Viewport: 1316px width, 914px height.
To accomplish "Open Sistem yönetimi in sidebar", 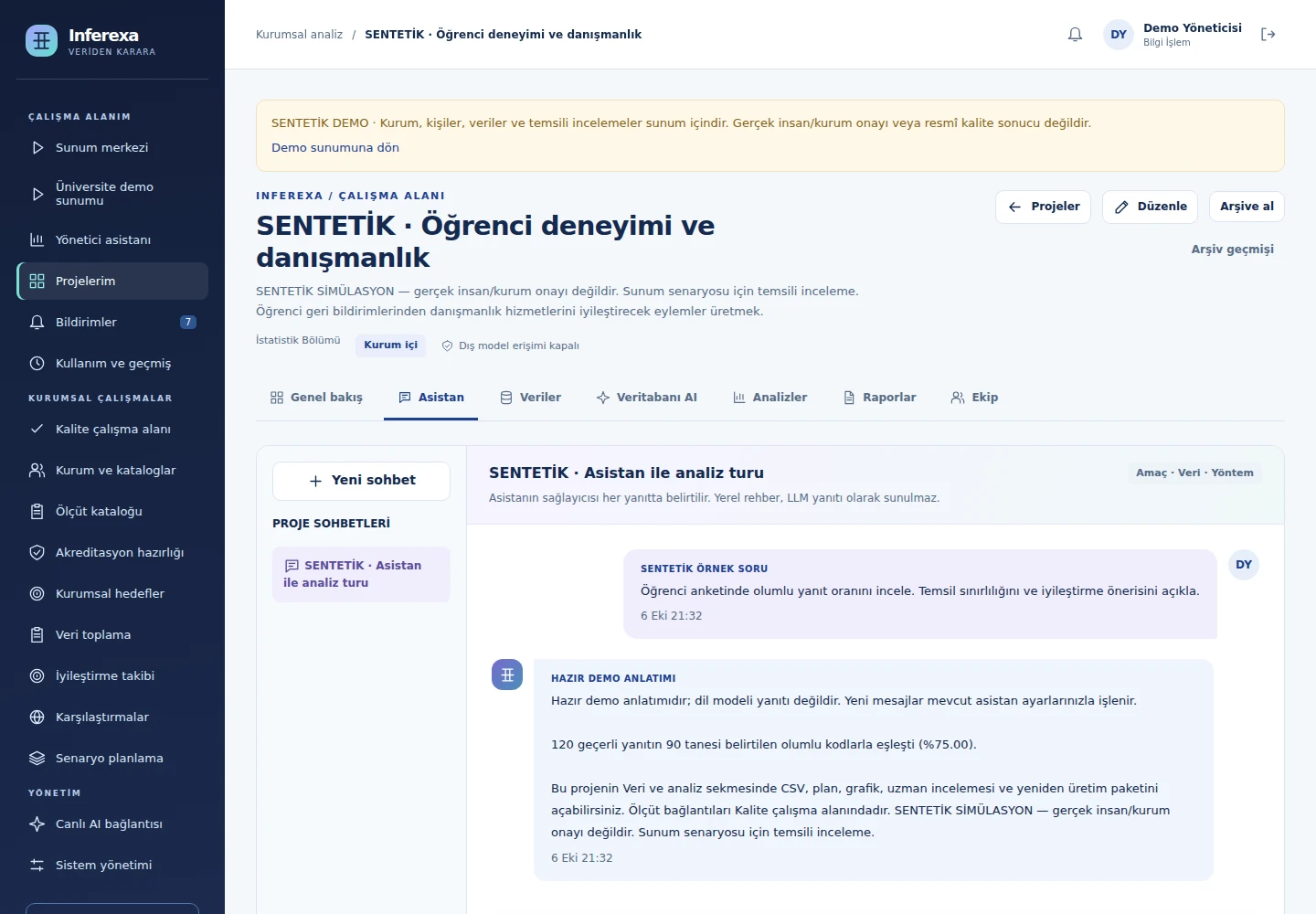I will tap(112, 866).
